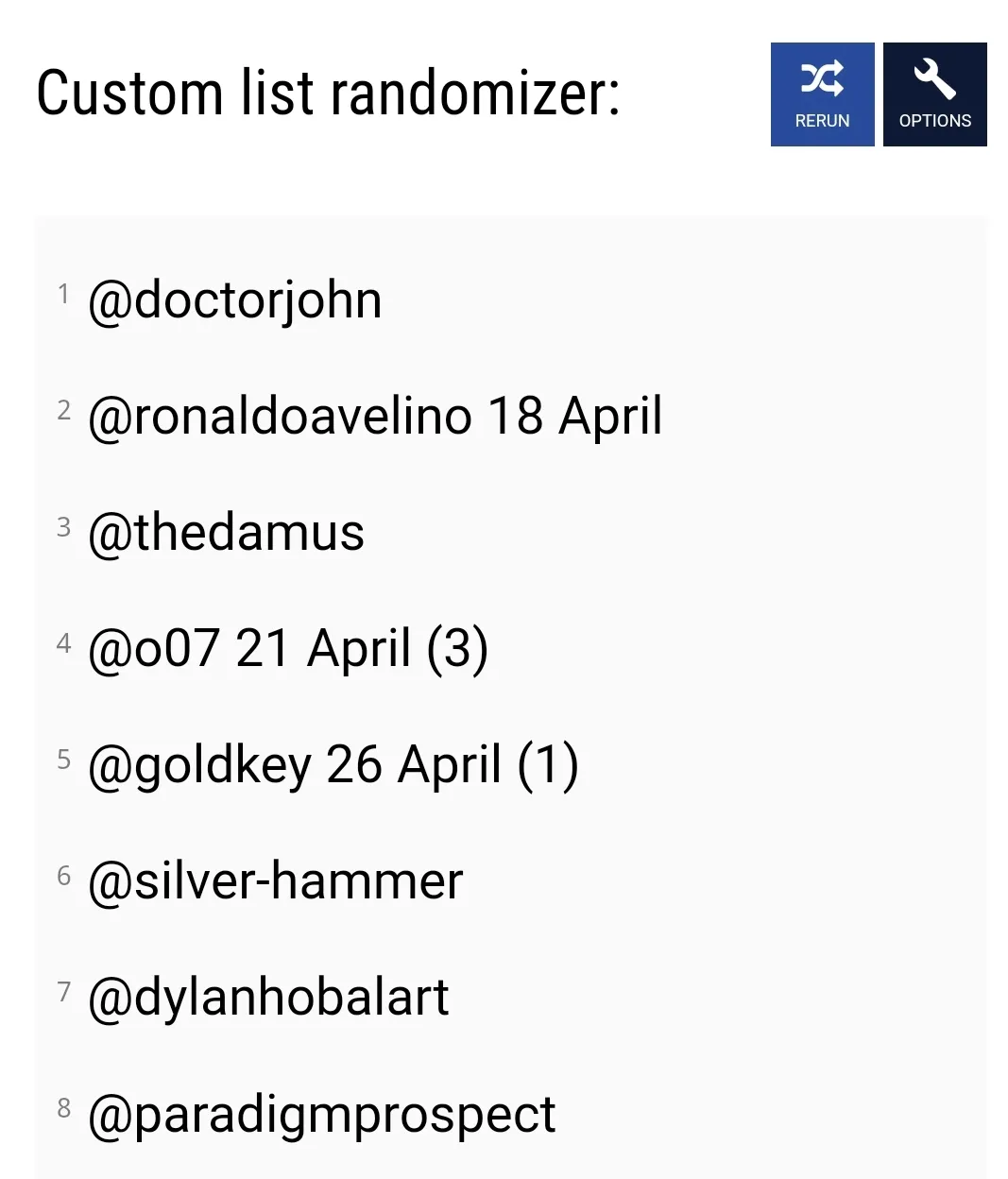
Task: Click rank number 8 beside @paradigmprospect
Action: coord(63,1107)
